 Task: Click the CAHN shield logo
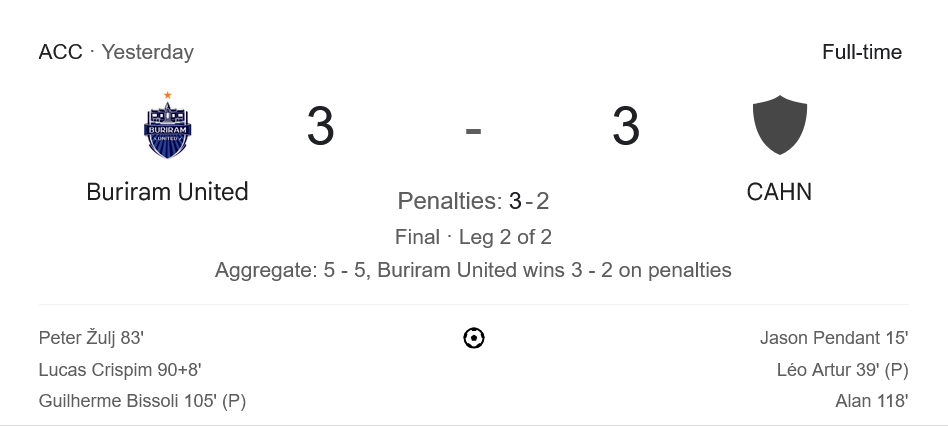pyautogui.click(x=779, y=126)
